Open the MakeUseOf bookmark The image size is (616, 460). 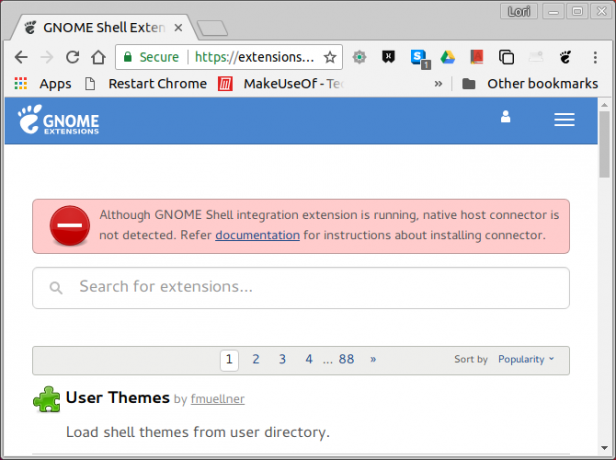coord(281,84)
